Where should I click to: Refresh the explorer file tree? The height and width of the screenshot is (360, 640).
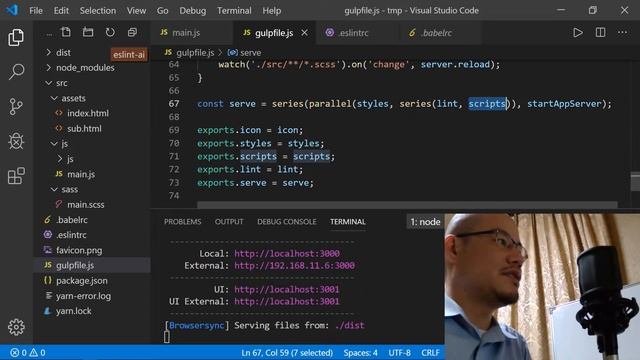(110, 32)
